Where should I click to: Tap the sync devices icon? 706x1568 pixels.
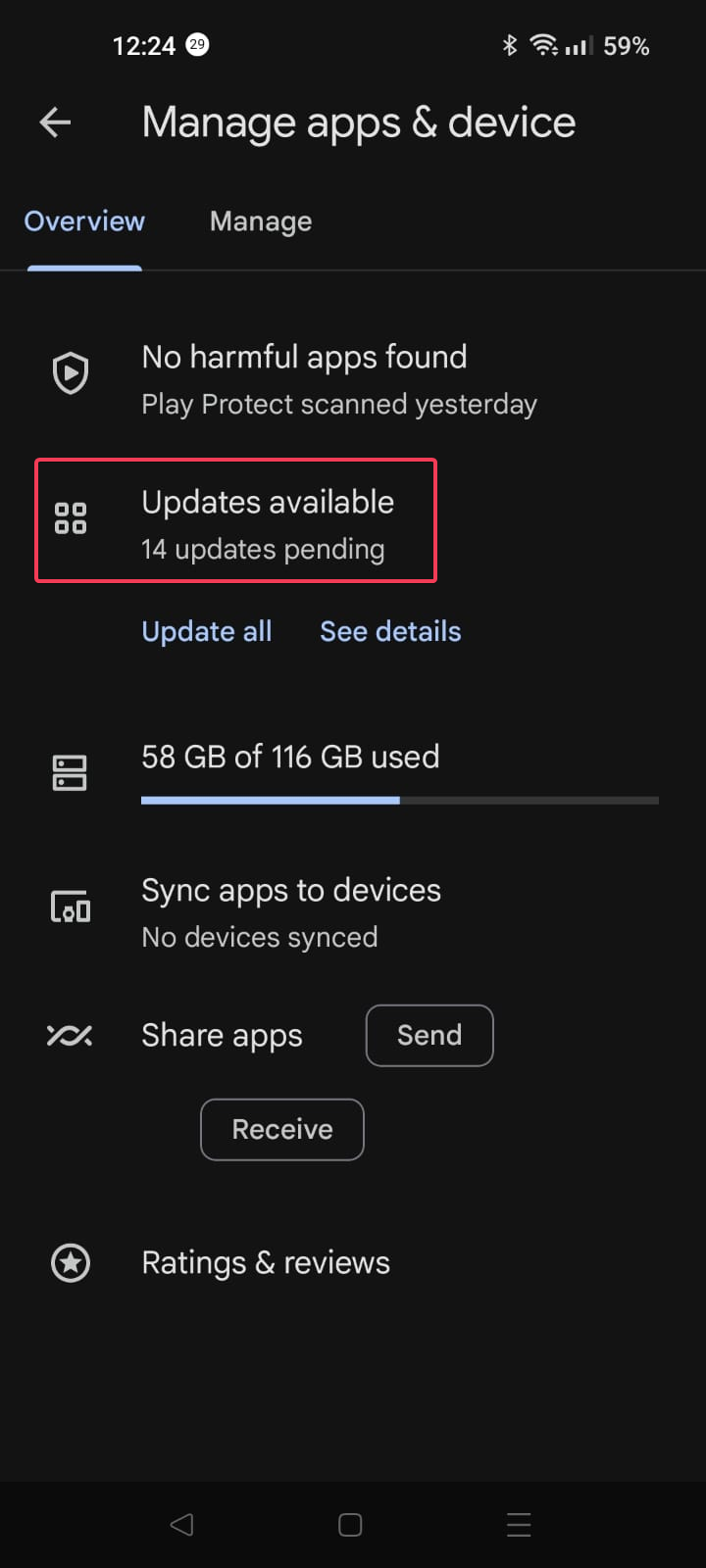(71, 906)
